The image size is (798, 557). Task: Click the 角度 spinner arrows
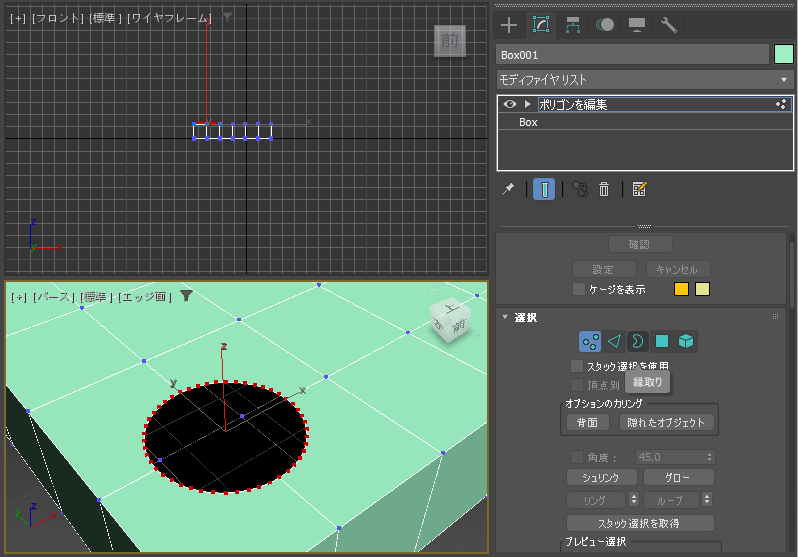pyautogui.click(x=710, y=457)
